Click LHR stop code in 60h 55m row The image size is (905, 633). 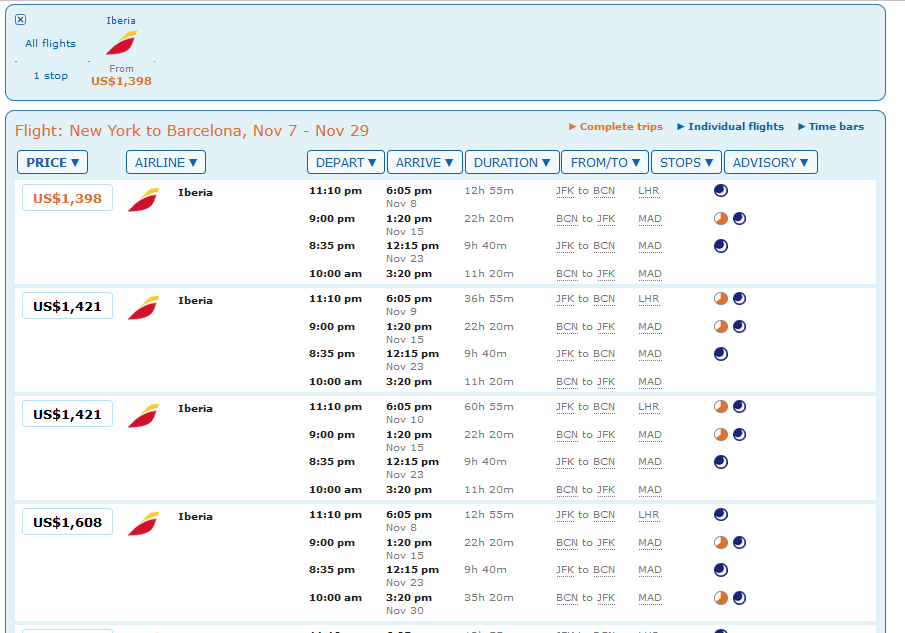click(x=649, y=407)
